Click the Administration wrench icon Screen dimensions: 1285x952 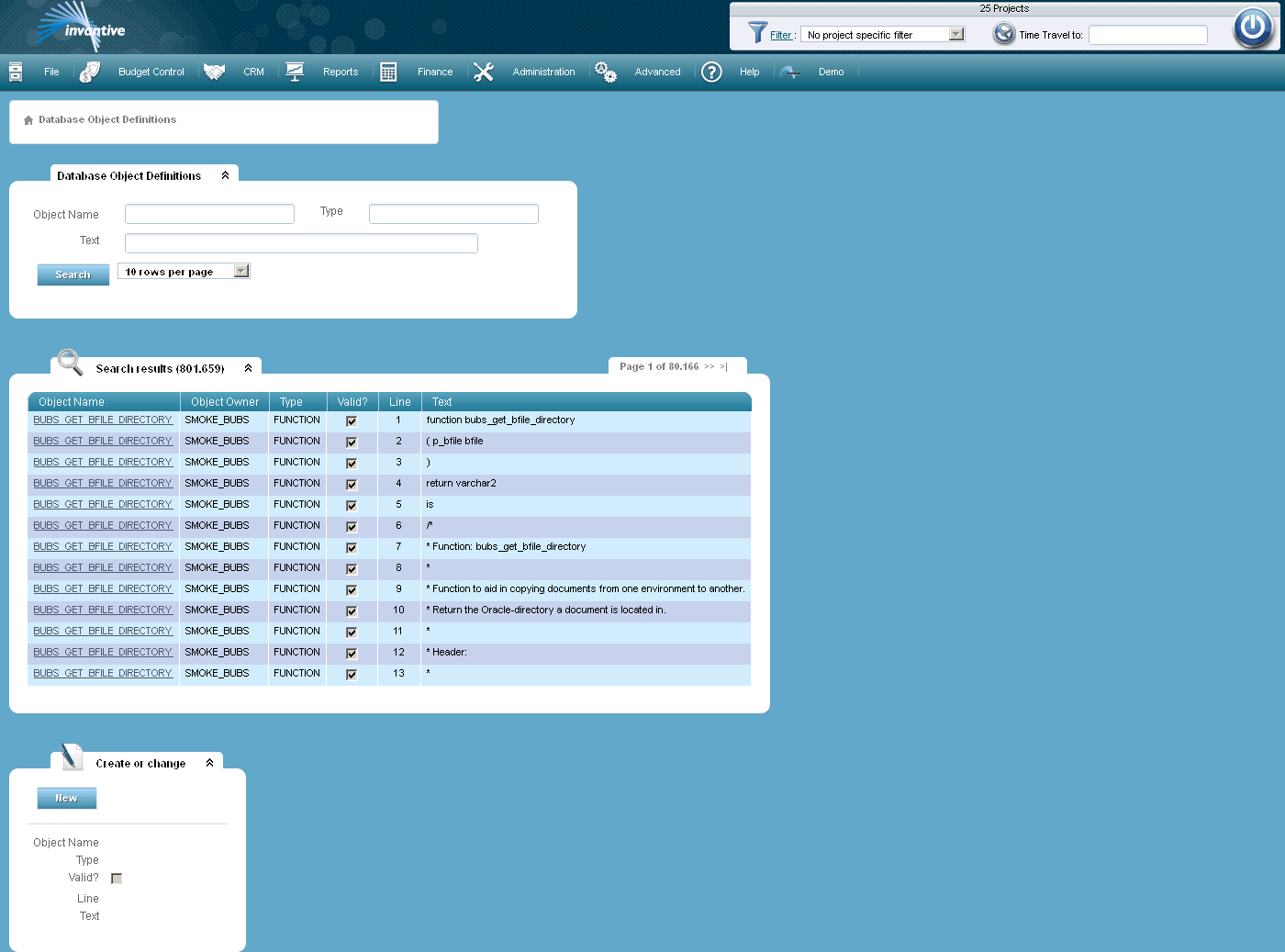pos(484,71)
